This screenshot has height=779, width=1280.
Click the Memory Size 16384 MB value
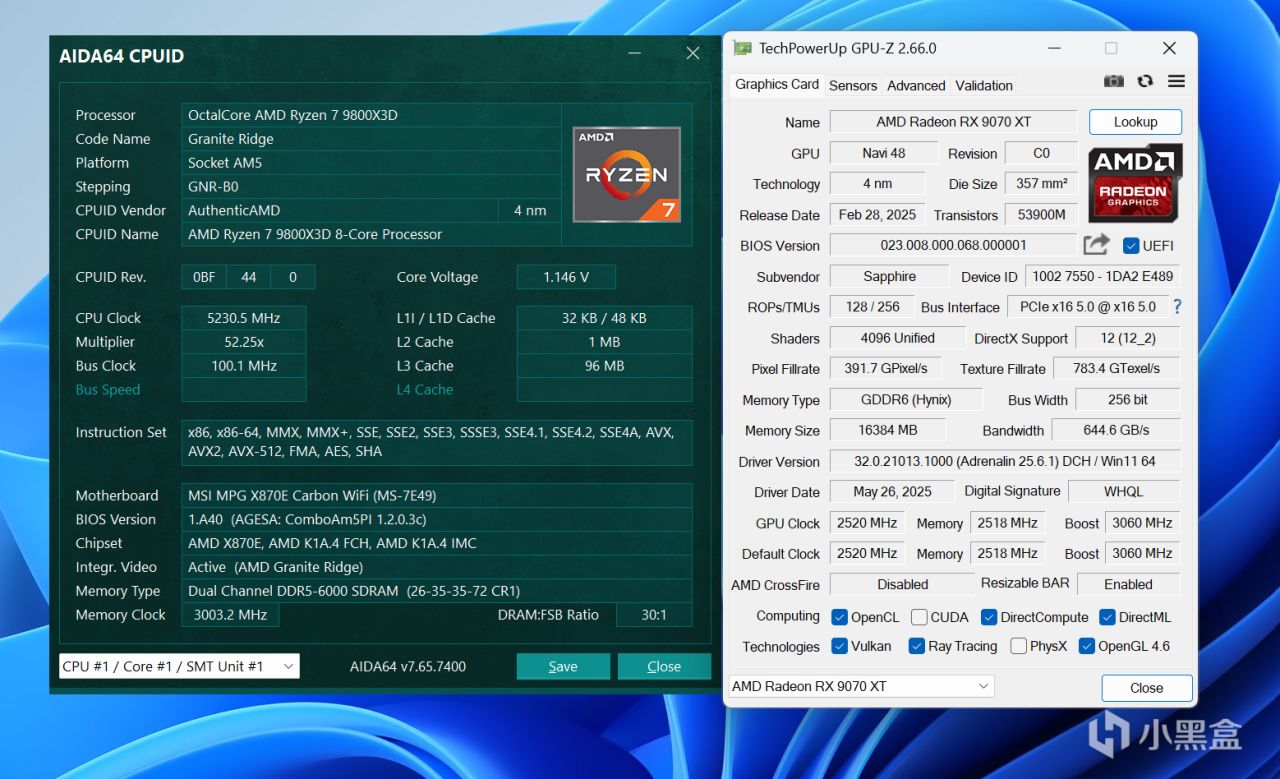pos(888,430)
